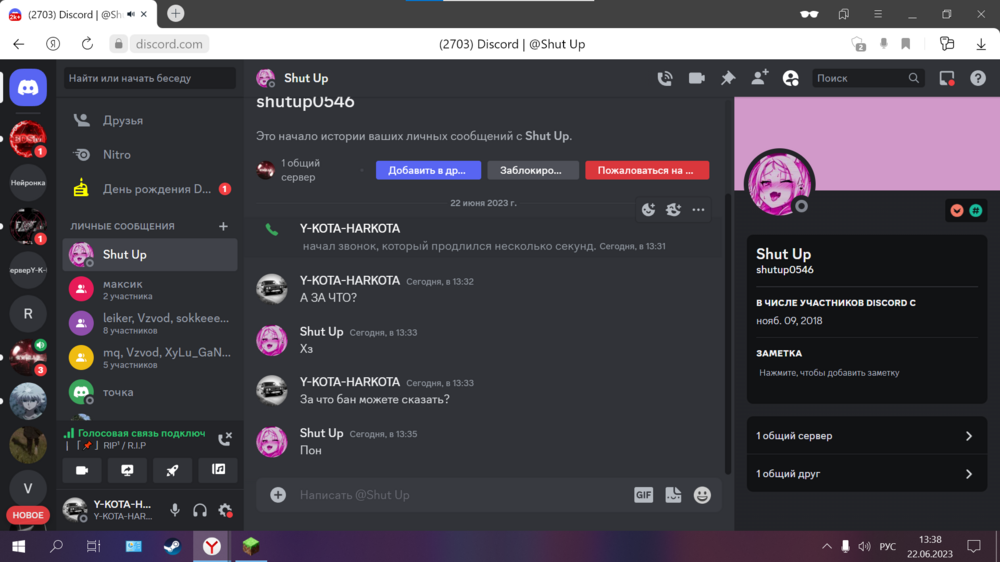Image resolution: width=1000 pixels, height=562 pixels.
Task: Open Discord help question mark icon
Action: coord(978,78)
